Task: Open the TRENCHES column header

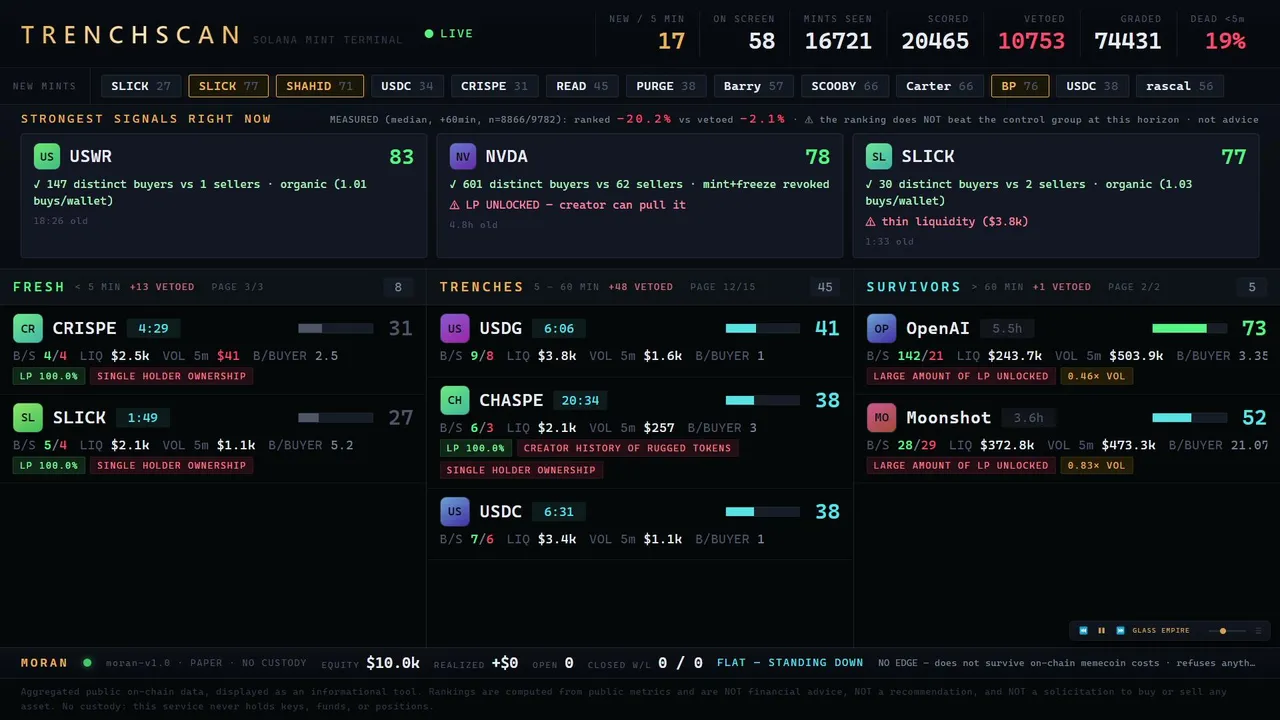Action: pos(482,287)
